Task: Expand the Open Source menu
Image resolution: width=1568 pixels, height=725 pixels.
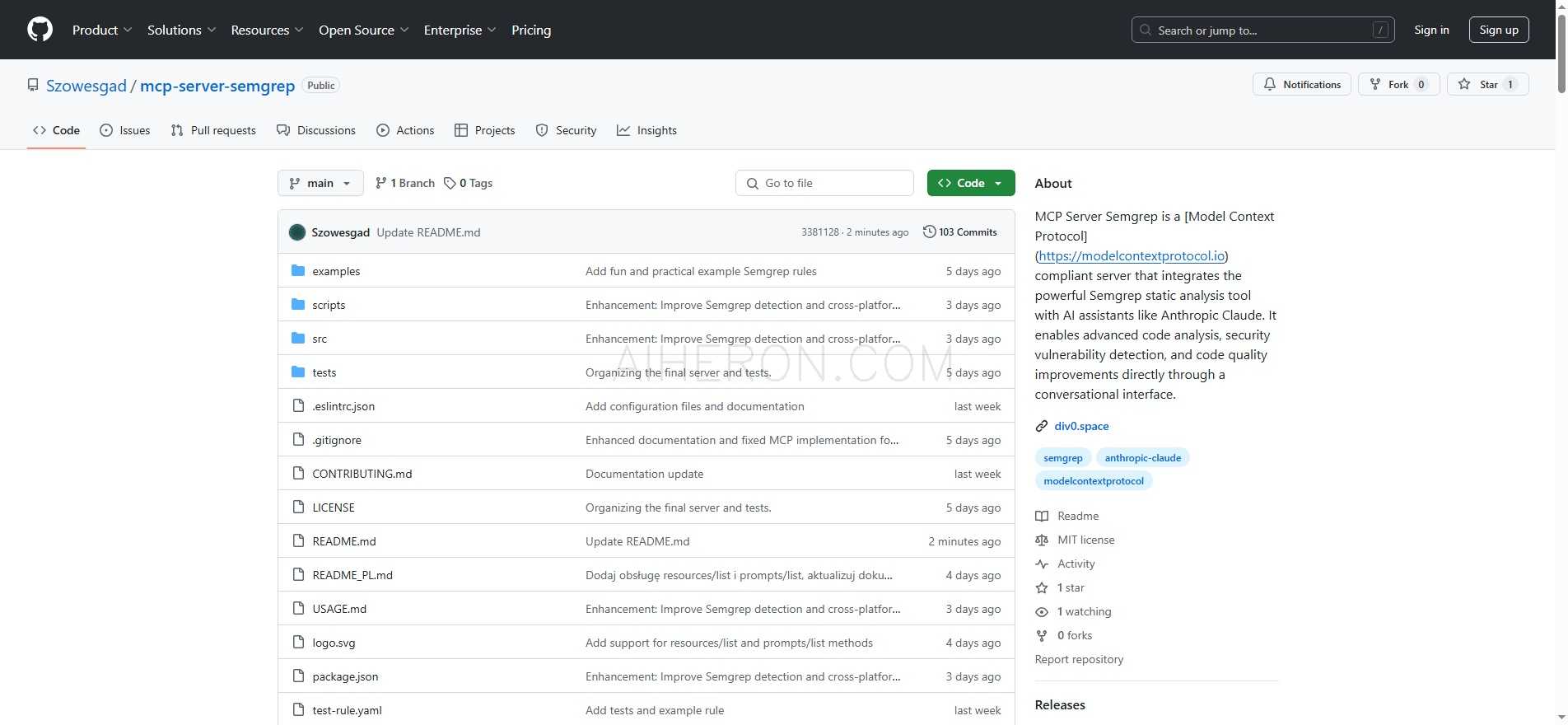Action: (363, 30)
